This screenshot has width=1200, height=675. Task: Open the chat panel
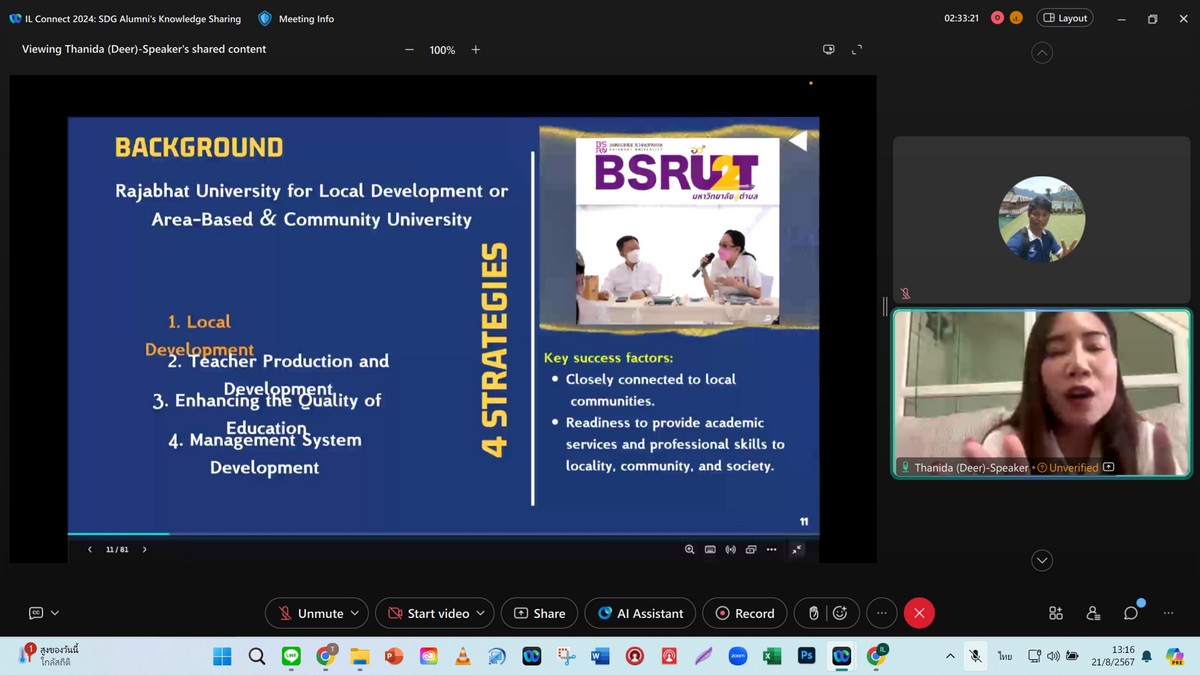(x=1131, y=613)
